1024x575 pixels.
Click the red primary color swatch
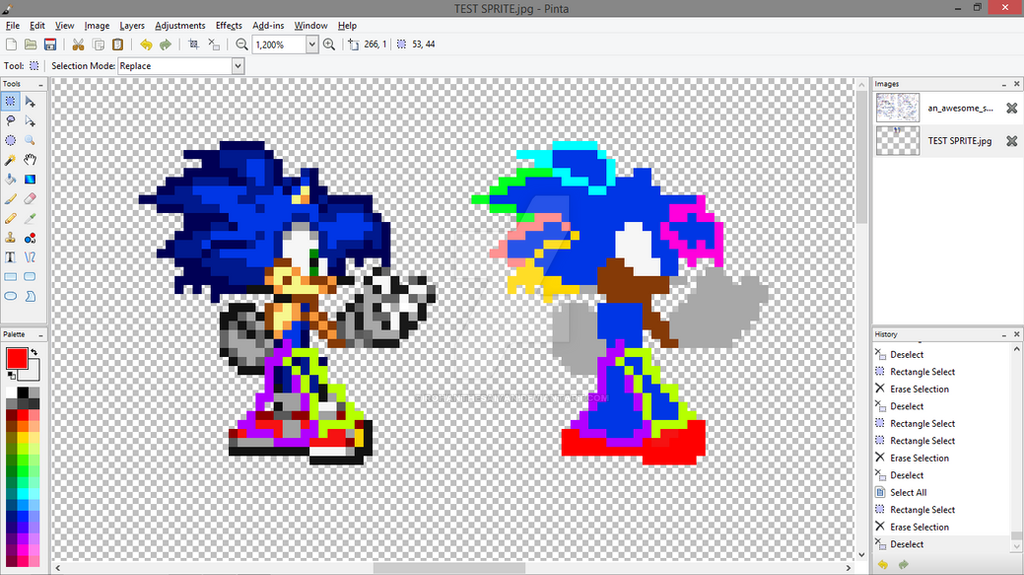(16, 358)
